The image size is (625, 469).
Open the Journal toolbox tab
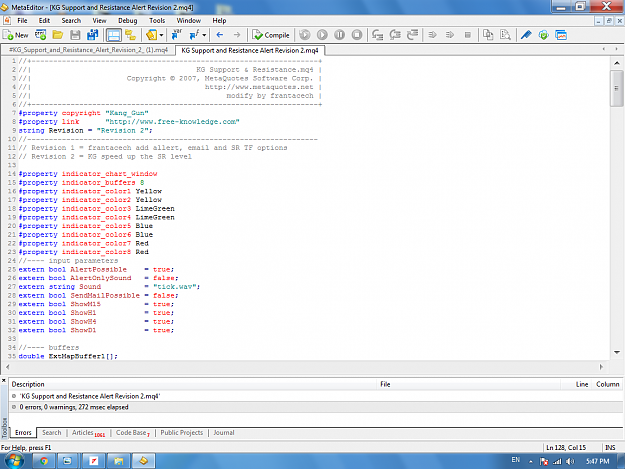click(x=224, y=433)
